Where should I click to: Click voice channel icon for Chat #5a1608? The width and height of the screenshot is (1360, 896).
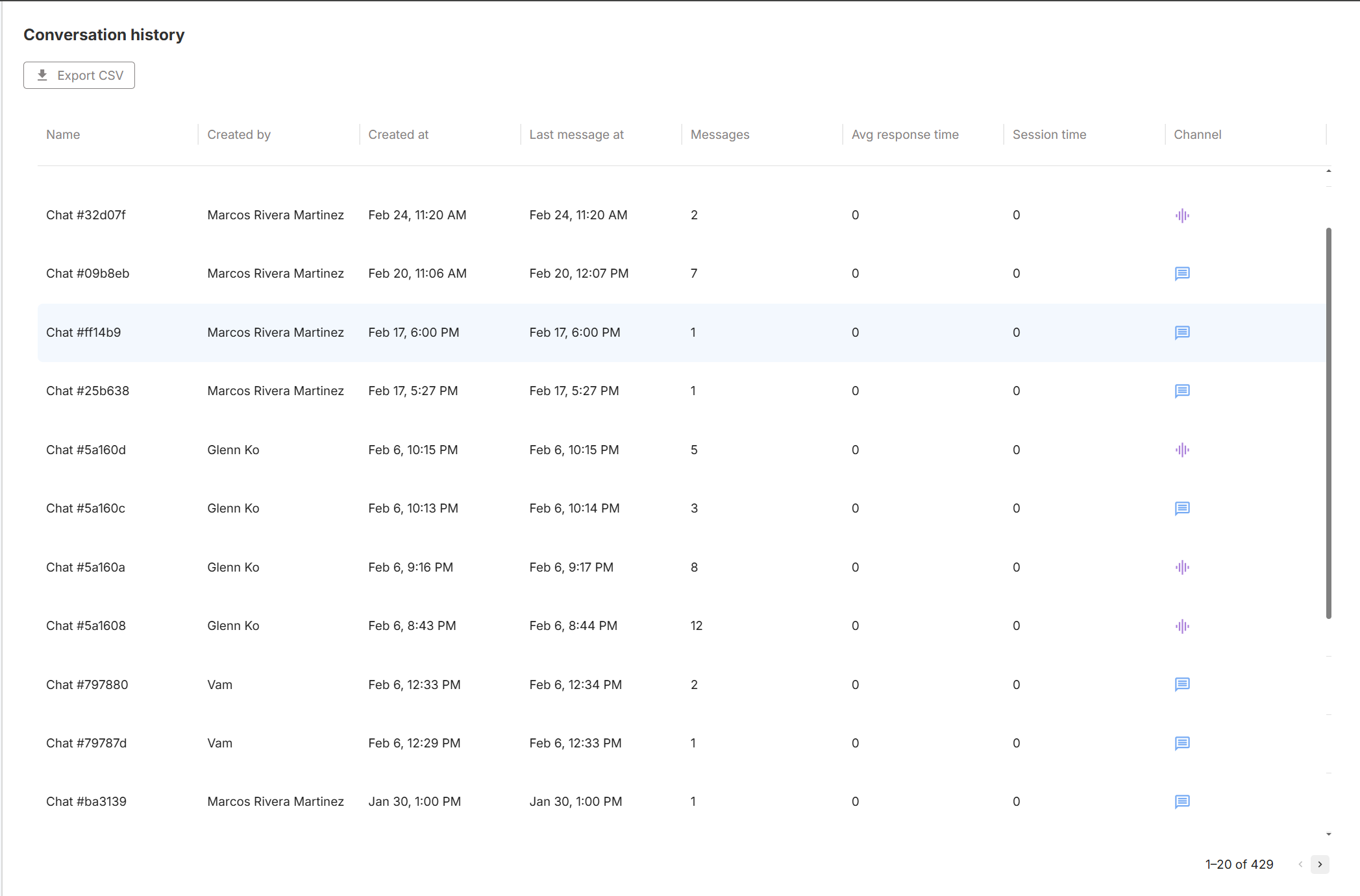[1182, 626]
